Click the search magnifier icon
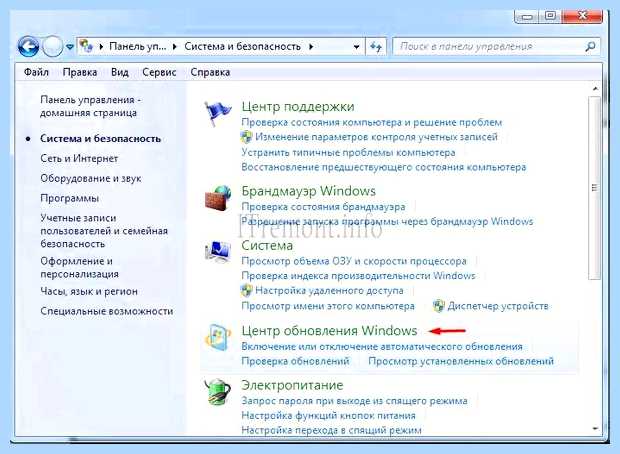 coord(590,47)
